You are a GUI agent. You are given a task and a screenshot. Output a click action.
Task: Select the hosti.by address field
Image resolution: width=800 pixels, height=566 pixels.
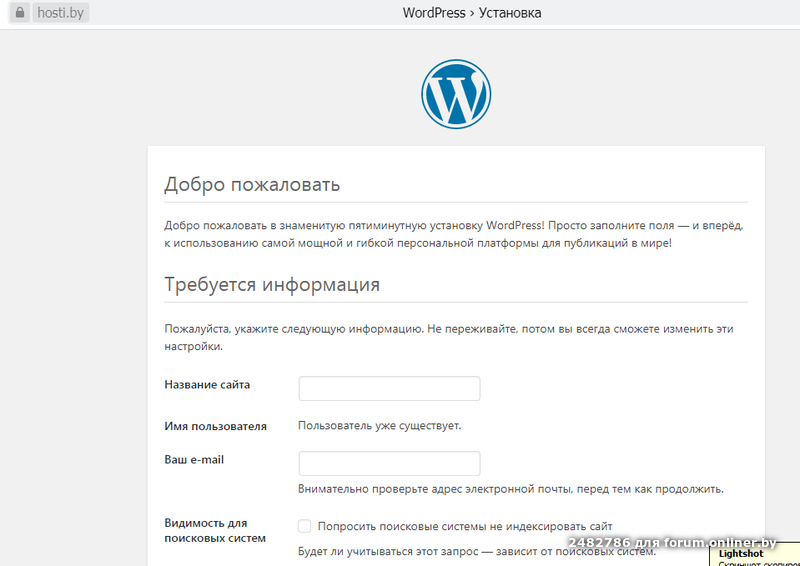[x=62, y=14]
